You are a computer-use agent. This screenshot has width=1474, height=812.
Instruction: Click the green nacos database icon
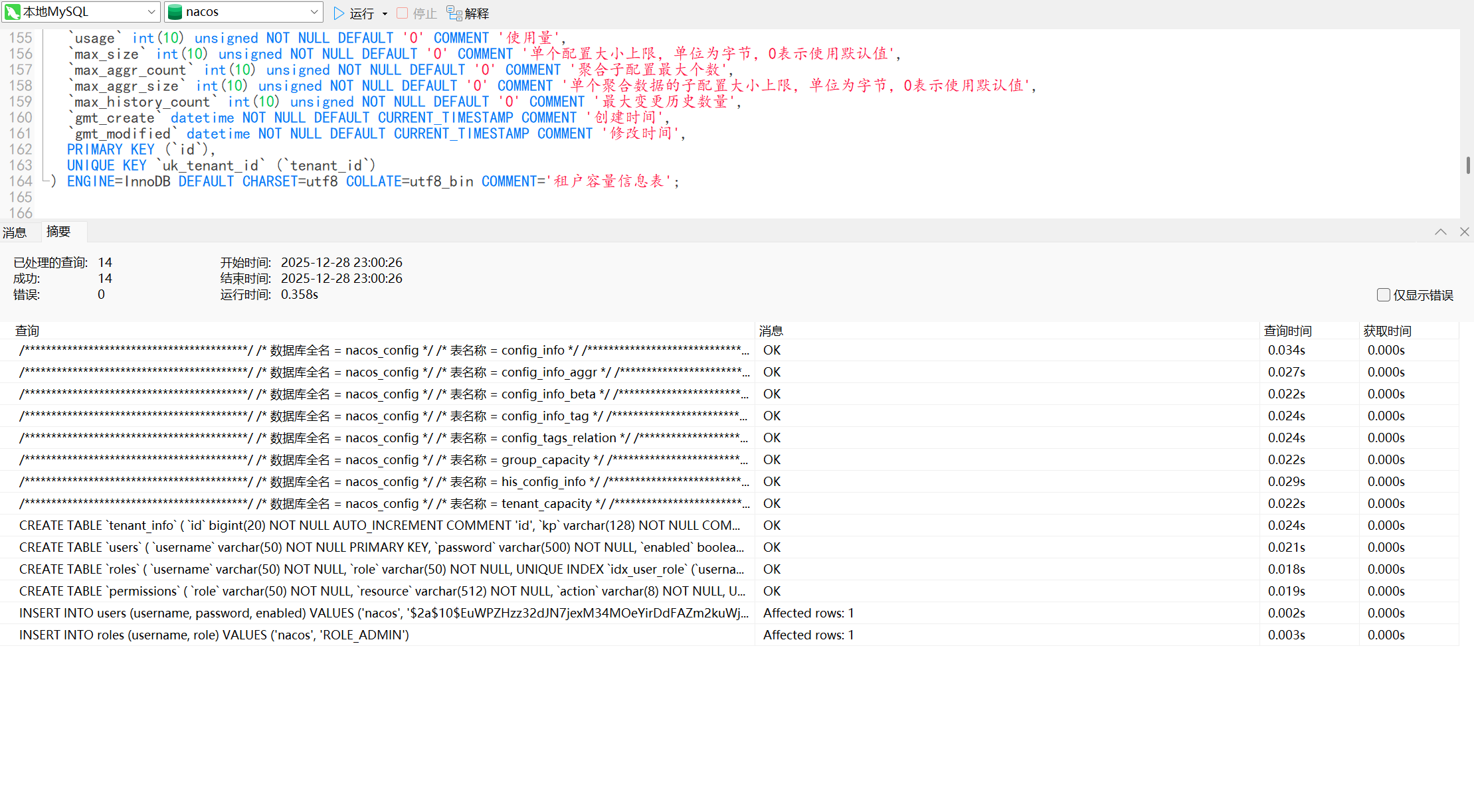click(x=175, y=12)
